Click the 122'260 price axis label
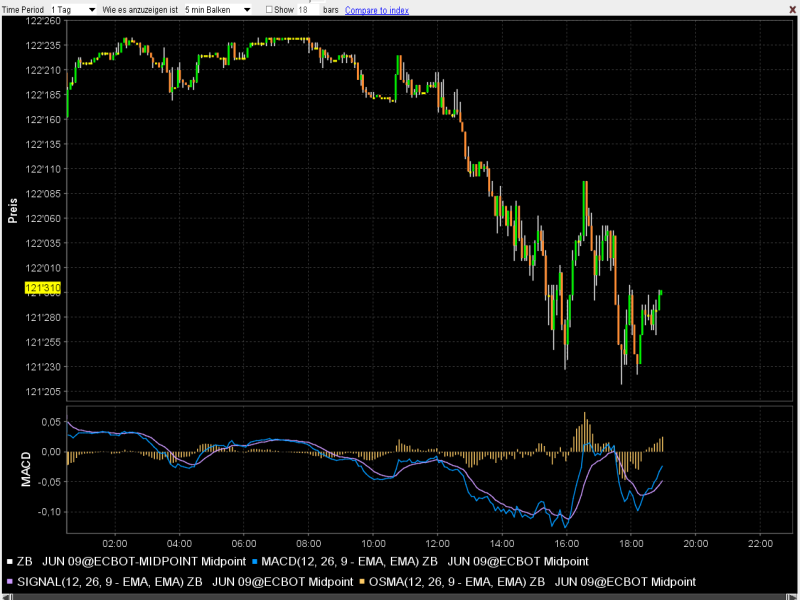This screenshot has width=800, height=600. coord(43,21)
